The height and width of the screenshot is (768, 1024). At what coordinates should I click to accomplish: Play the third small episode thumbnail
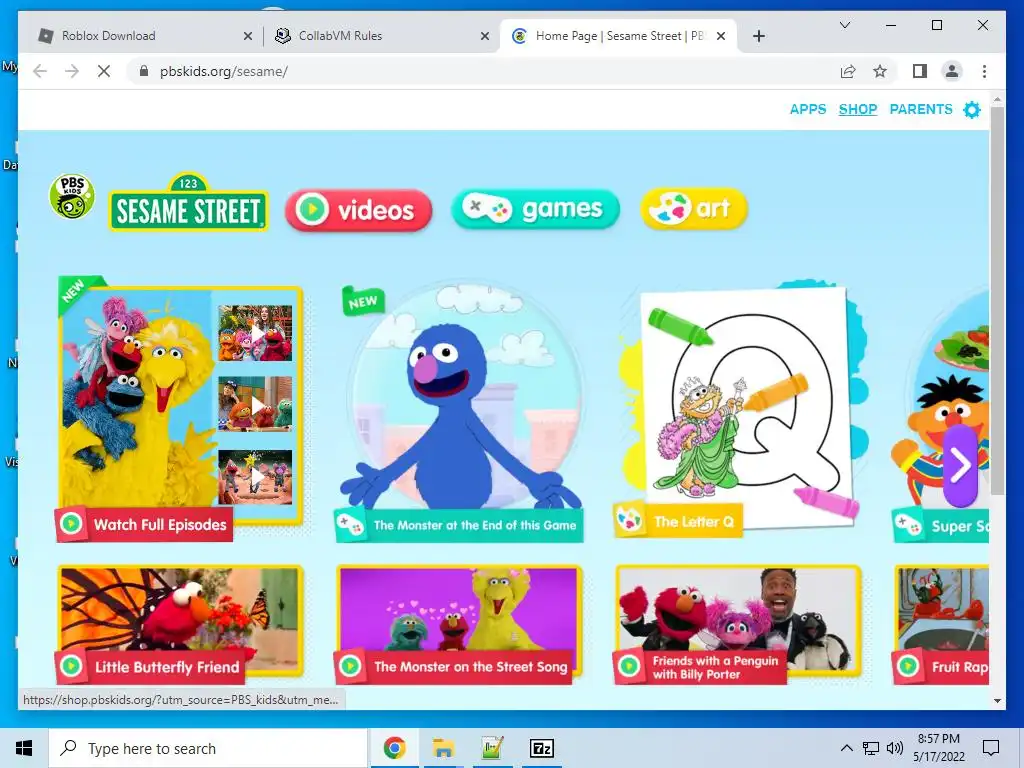tap(255, 477)
